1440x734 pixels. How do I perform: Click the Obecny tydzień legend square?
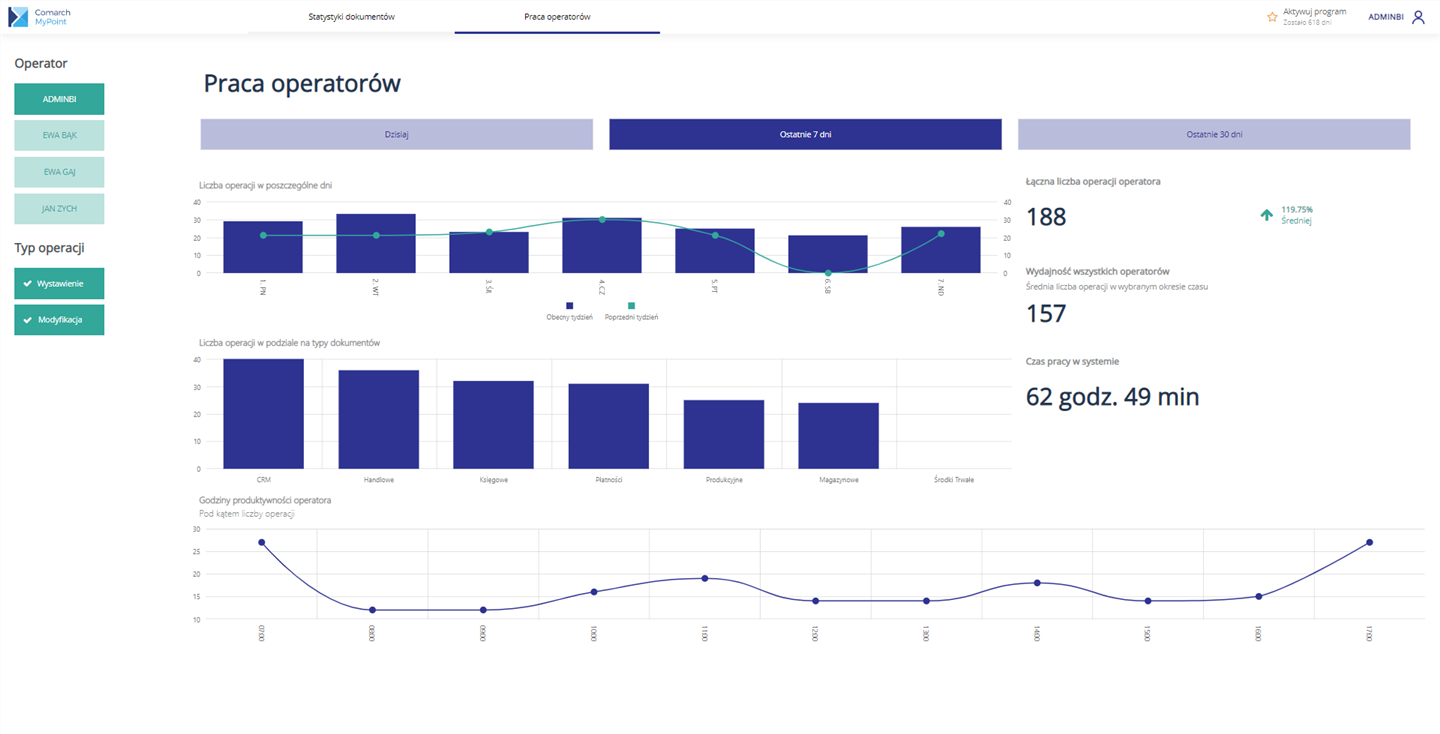569,305
